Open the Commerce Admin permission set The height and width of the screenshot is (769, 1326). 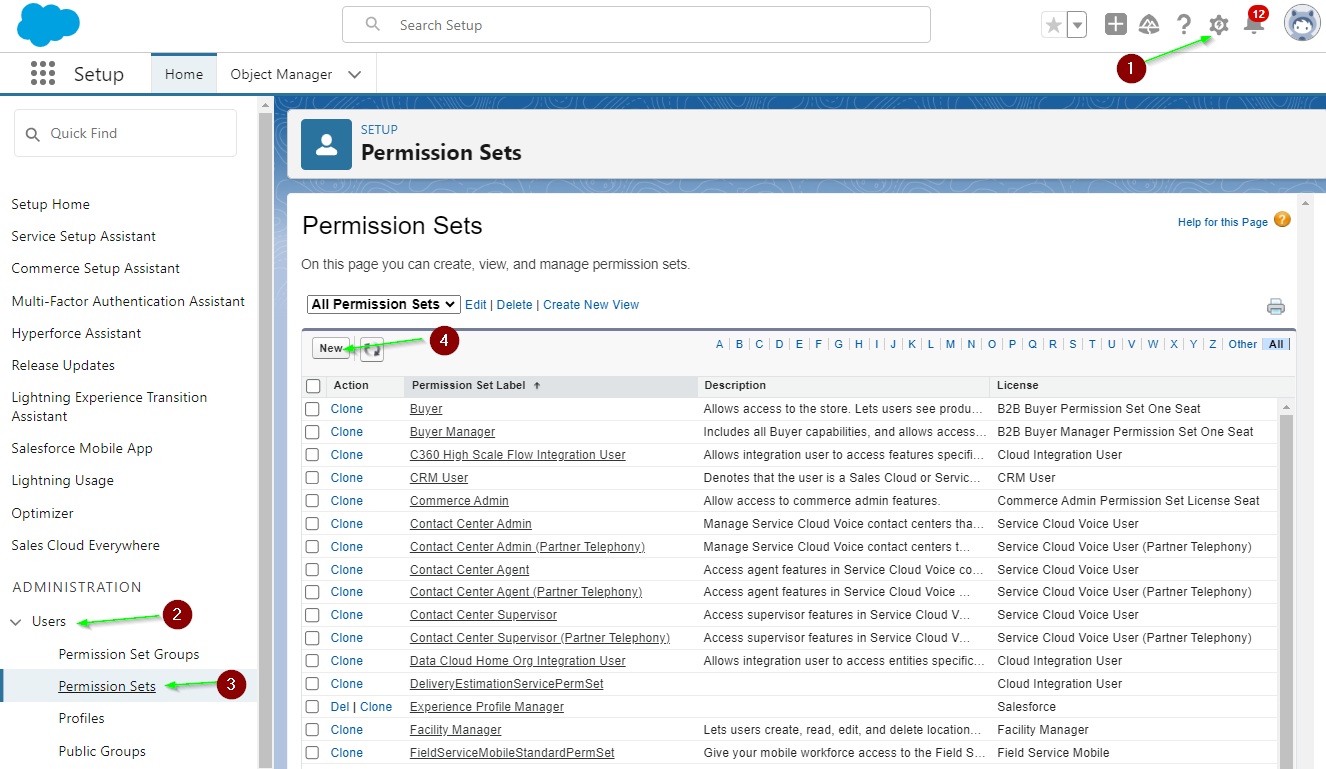pyautogui.click(x=459, y=501)
